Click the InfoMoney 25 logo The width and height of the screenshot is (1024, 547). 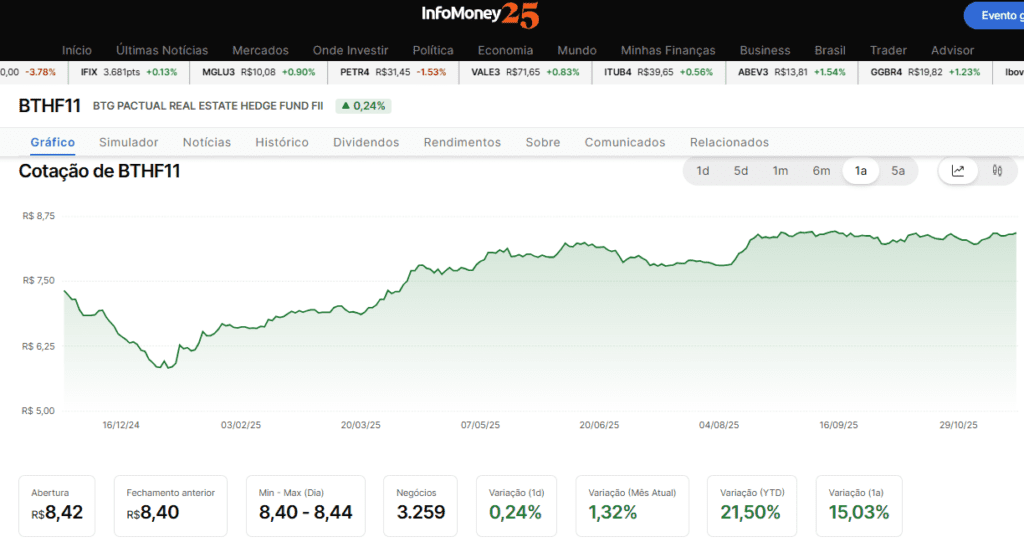[478, 15]
